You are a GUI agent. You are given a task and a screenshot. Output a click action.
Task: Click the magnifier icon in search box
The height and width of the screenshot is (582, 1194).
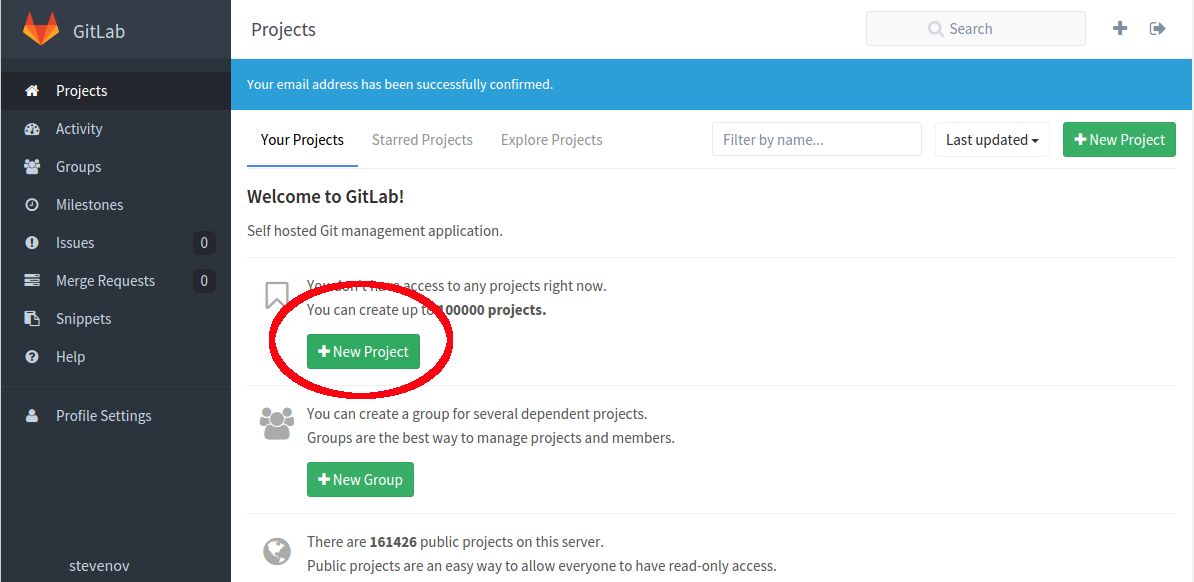tap(936, 29)
